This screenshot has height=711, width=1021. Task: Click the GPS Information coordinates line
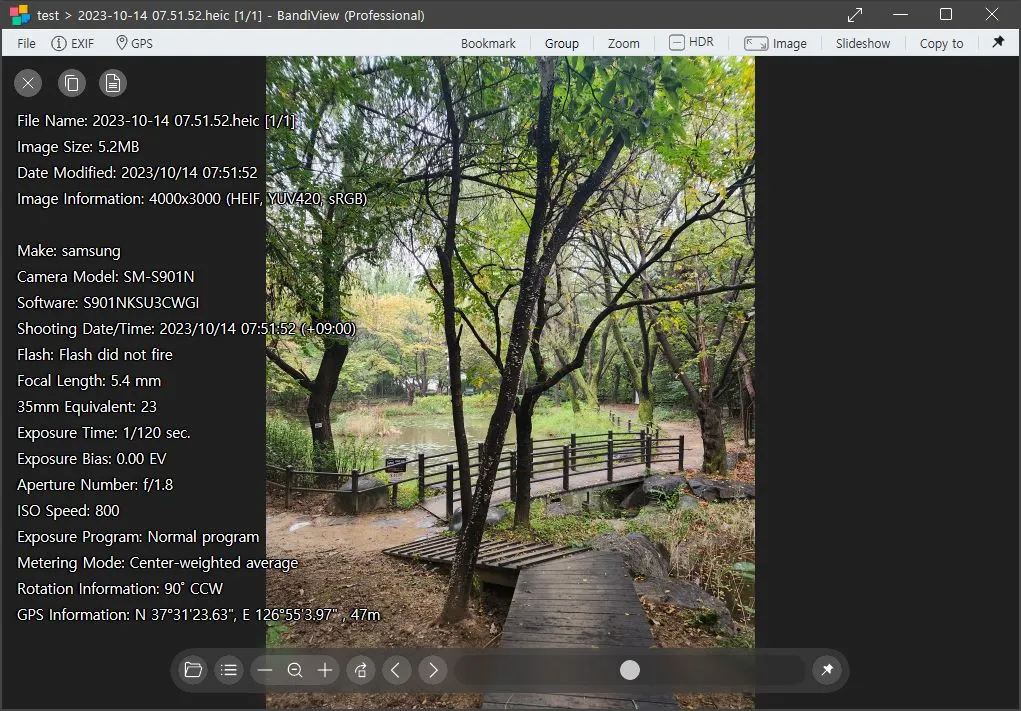click(x=199, y=616)
